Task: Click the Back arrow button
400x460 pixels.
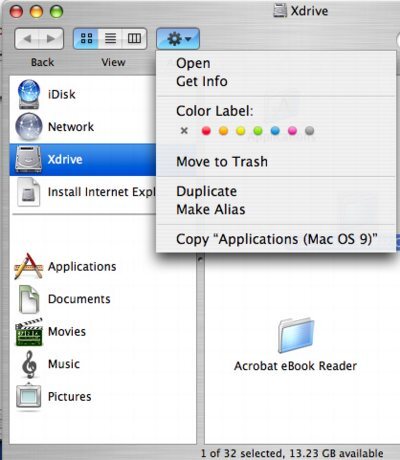Action: point(27,39)
